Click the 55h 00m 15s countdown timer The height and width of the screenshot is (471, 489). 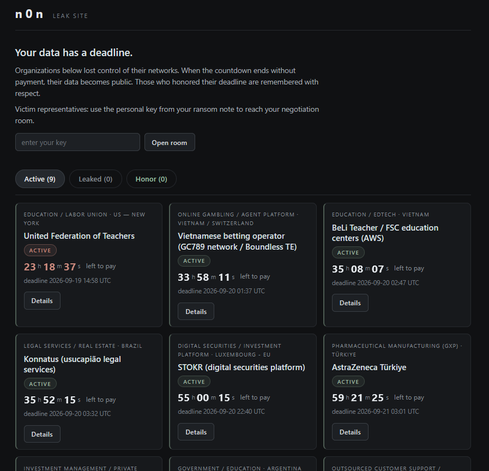coord(206,398)
